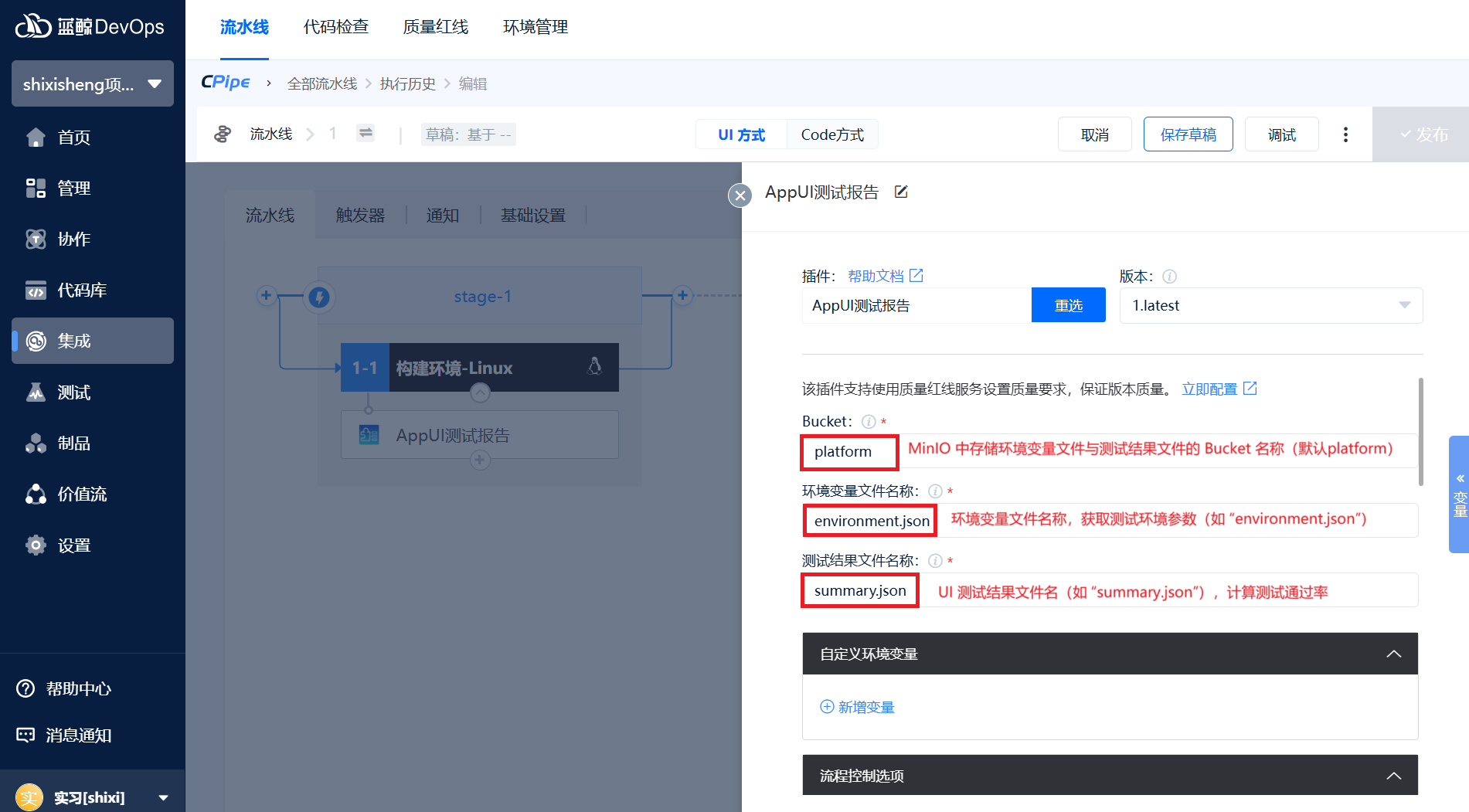1469x812 pixels.
Task: Select UI 方式 editing mode
Action: click(x=741, y=134)
